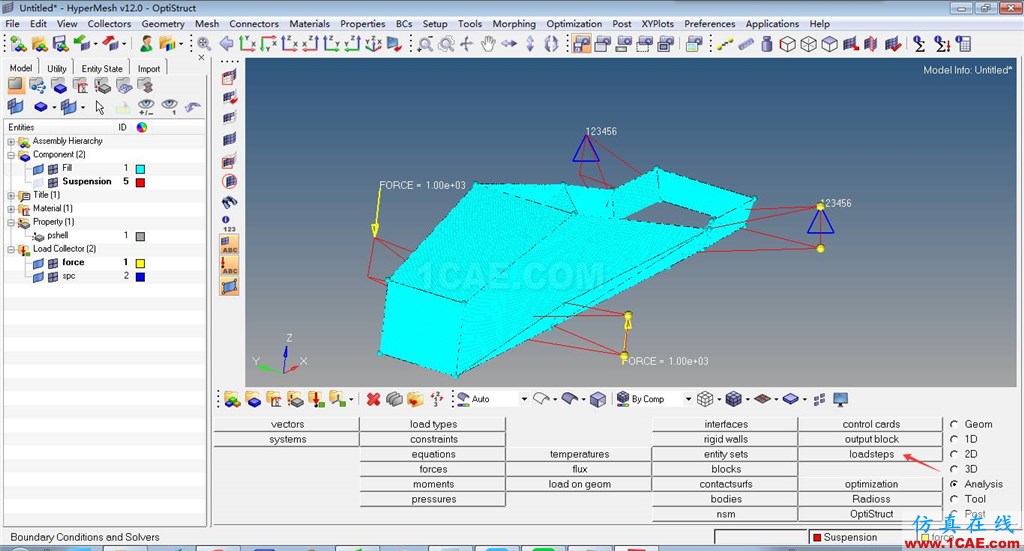Viewport: 1024px width, 551px height.
Task: Collapse the Load Collector (2) tree node
Action: point(11,249)
